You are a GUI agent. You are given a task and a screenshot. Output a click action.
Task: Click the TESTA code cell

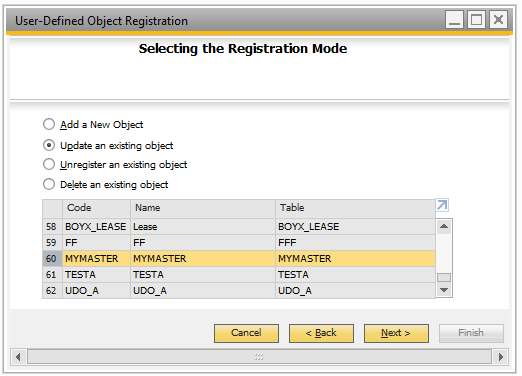[96, 275]
